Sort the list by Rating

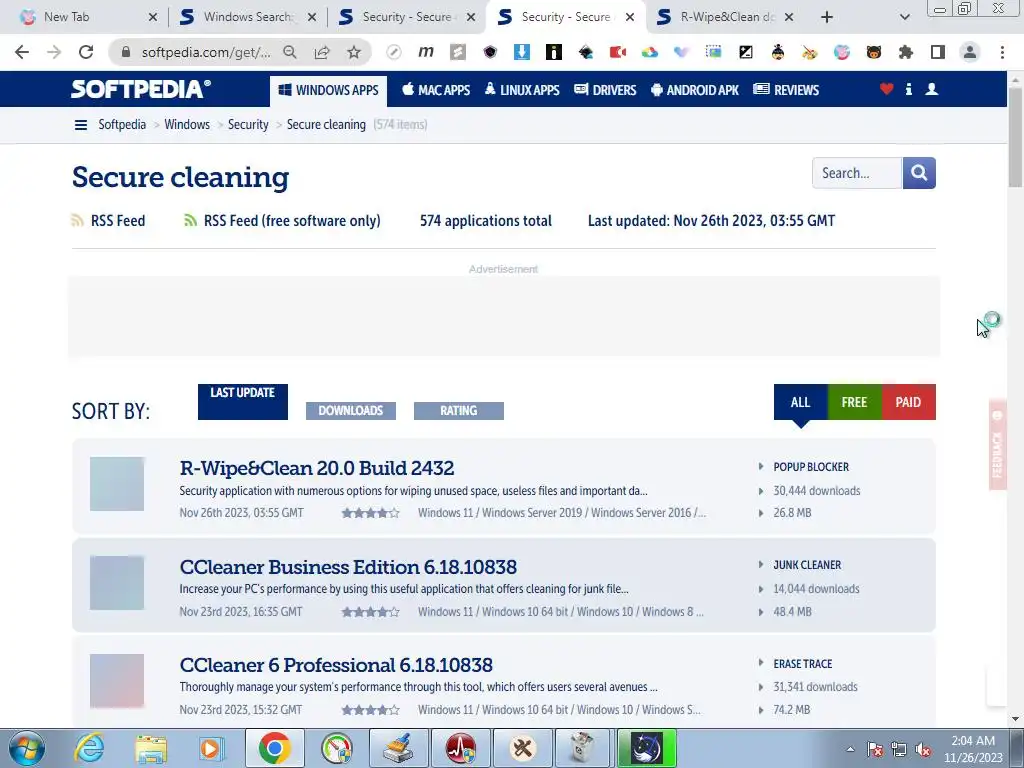tap(458, 411)
